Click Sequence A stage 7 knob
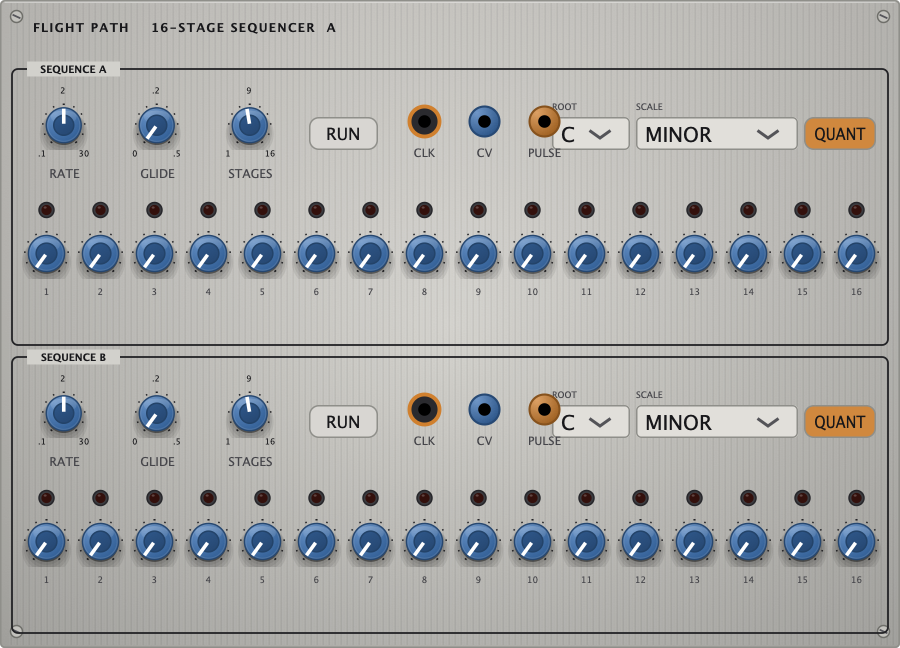The height and width of the screenshot is (648, 900). point(370,254)
